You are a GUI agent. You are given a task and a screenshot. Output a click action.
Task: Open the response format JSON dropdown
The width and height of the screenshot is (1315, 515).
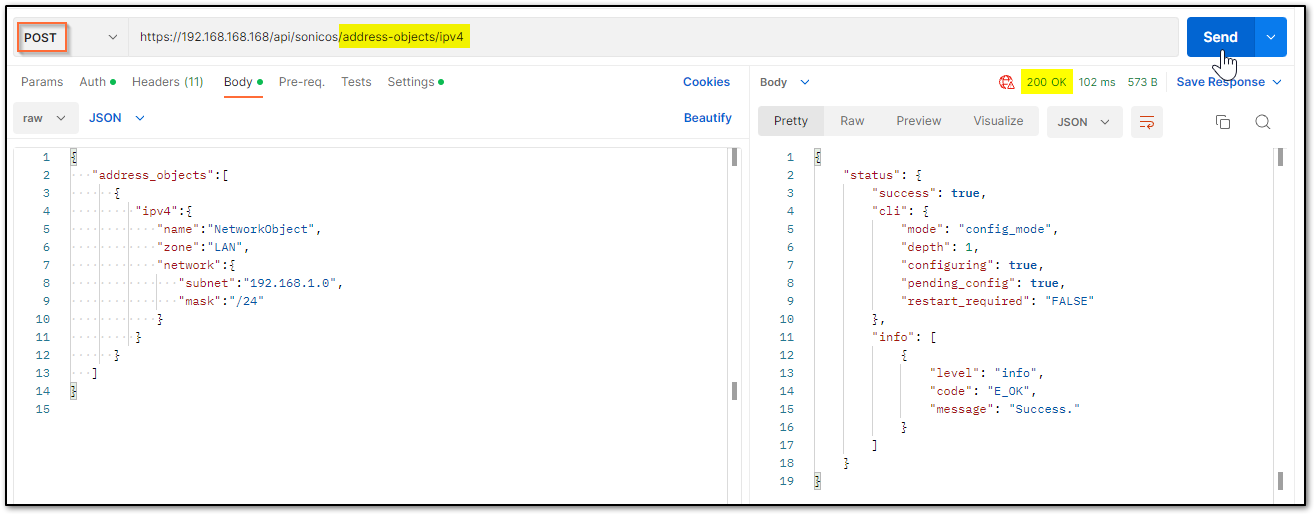click(1085, 122)
